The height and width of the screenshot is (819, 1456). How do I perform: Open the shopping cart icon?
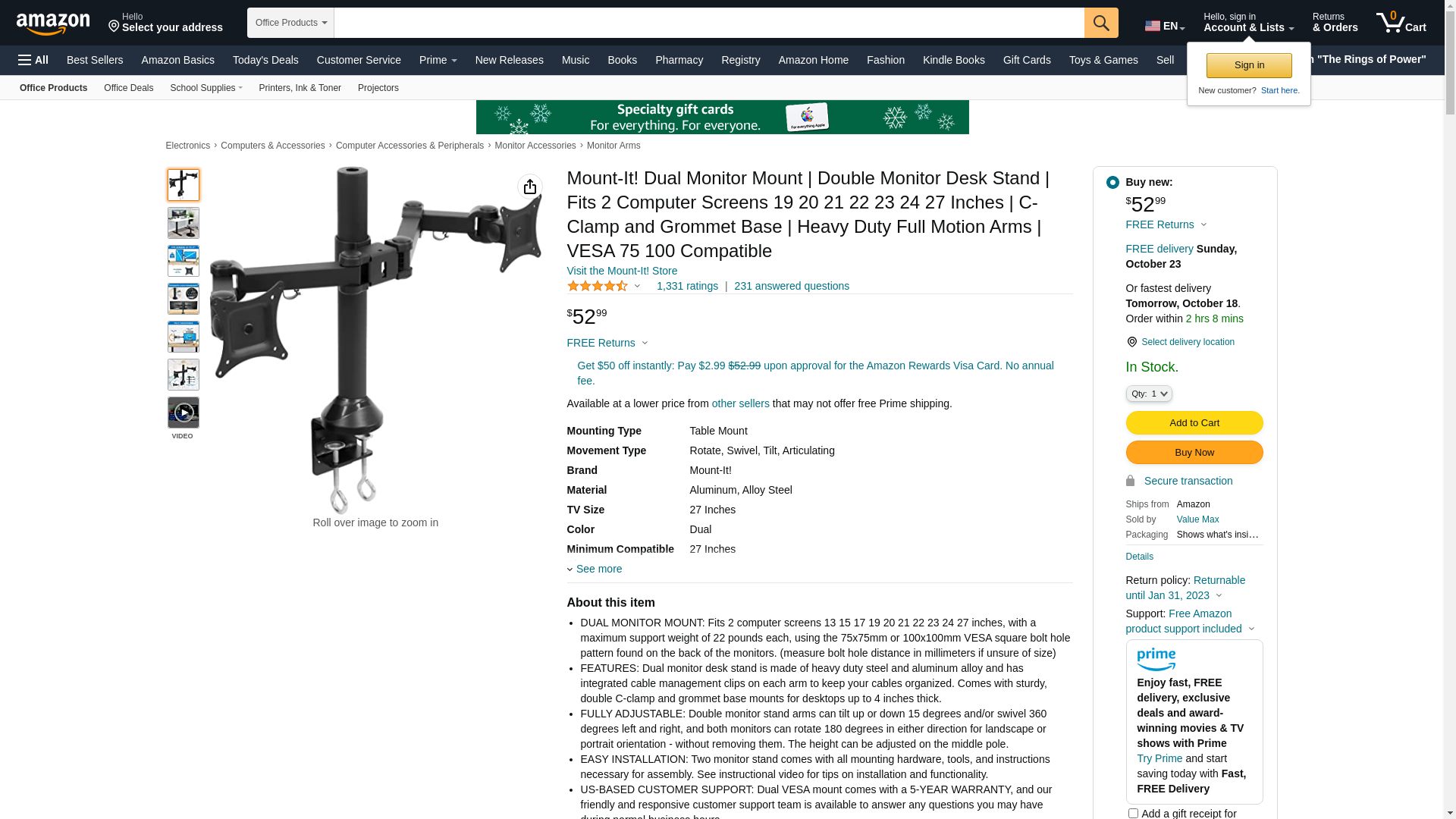pos(1401,23)
